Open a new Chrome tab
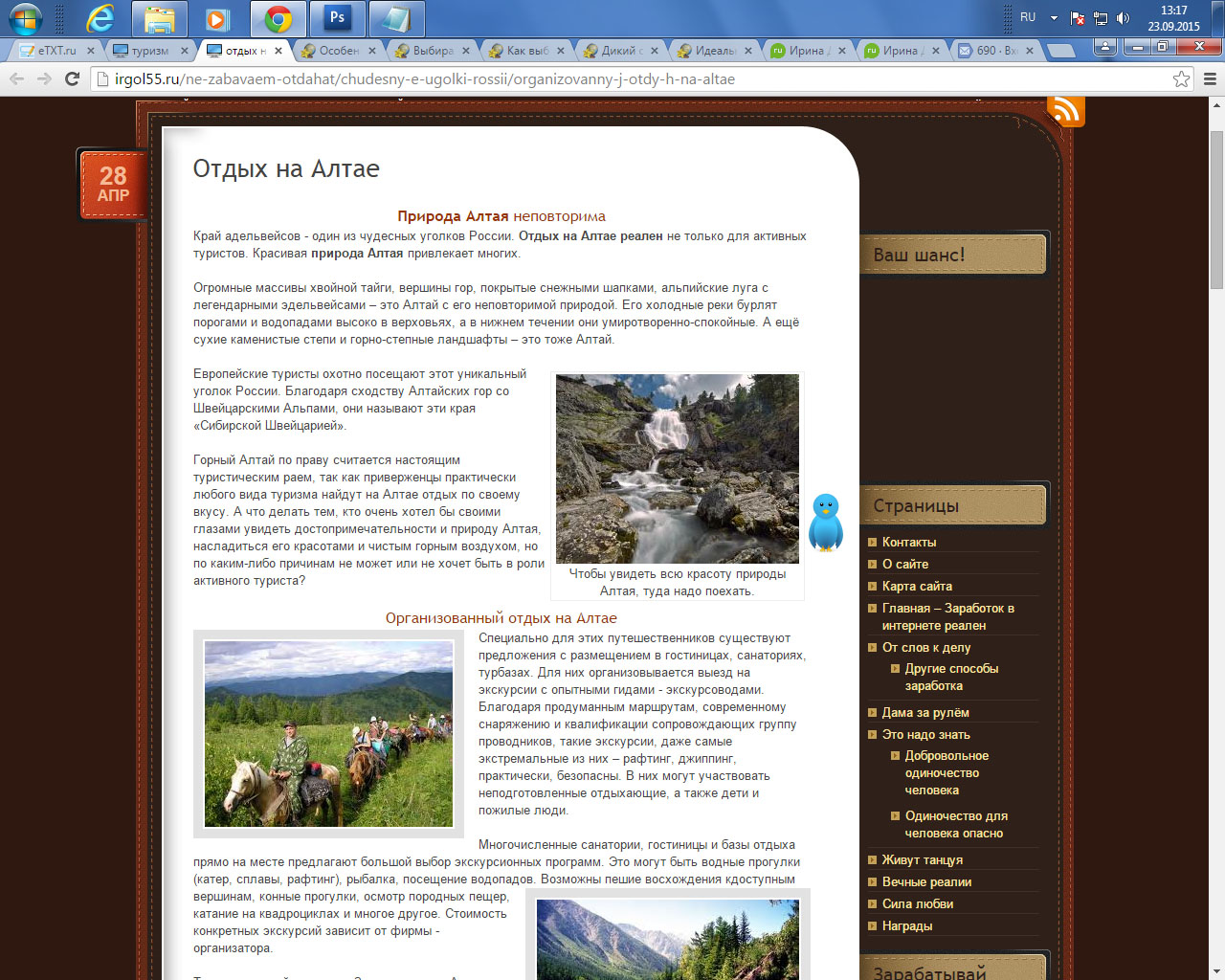Screen dimensions: 1225x980 pos(1060,51)
